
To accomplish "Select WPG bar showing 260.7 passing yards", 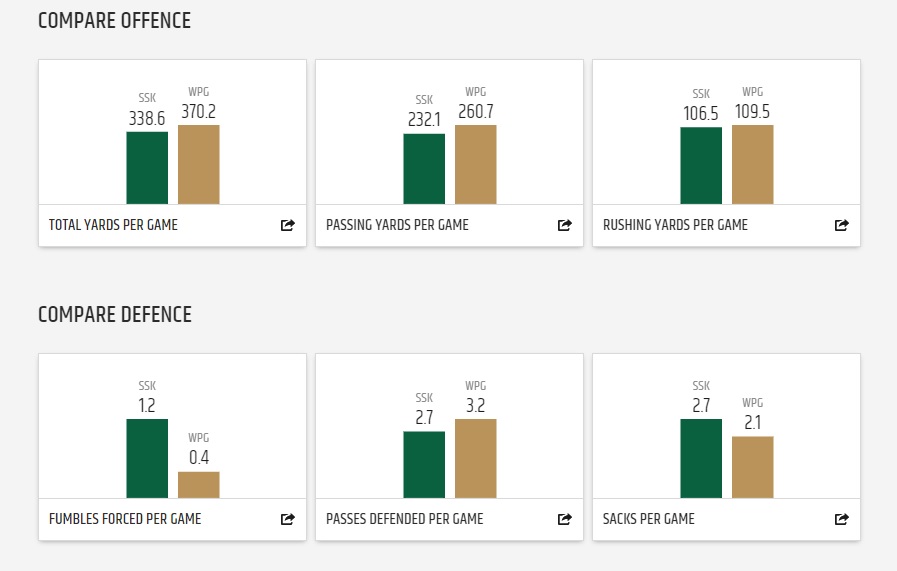I will pyautogui.click(x=476, y=165).
